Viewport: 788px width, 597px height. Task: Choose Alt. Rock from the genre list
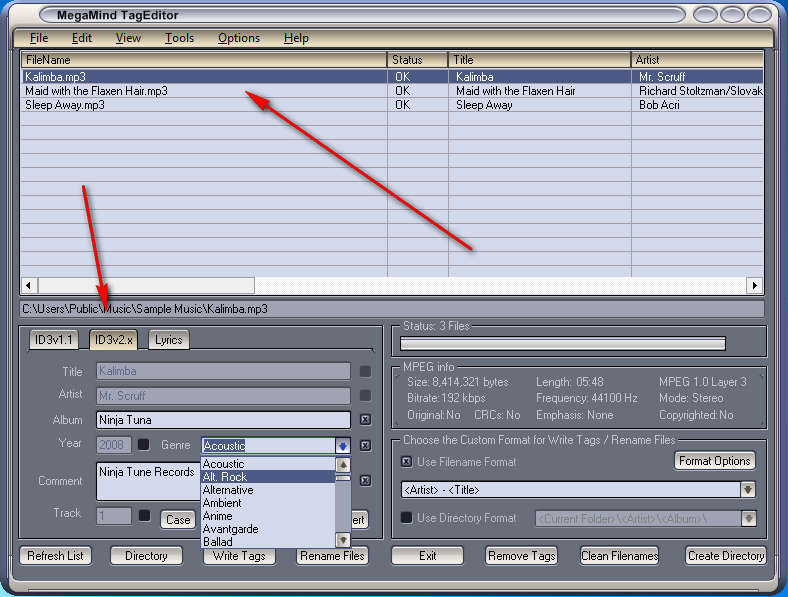click(x=268, y=477)
